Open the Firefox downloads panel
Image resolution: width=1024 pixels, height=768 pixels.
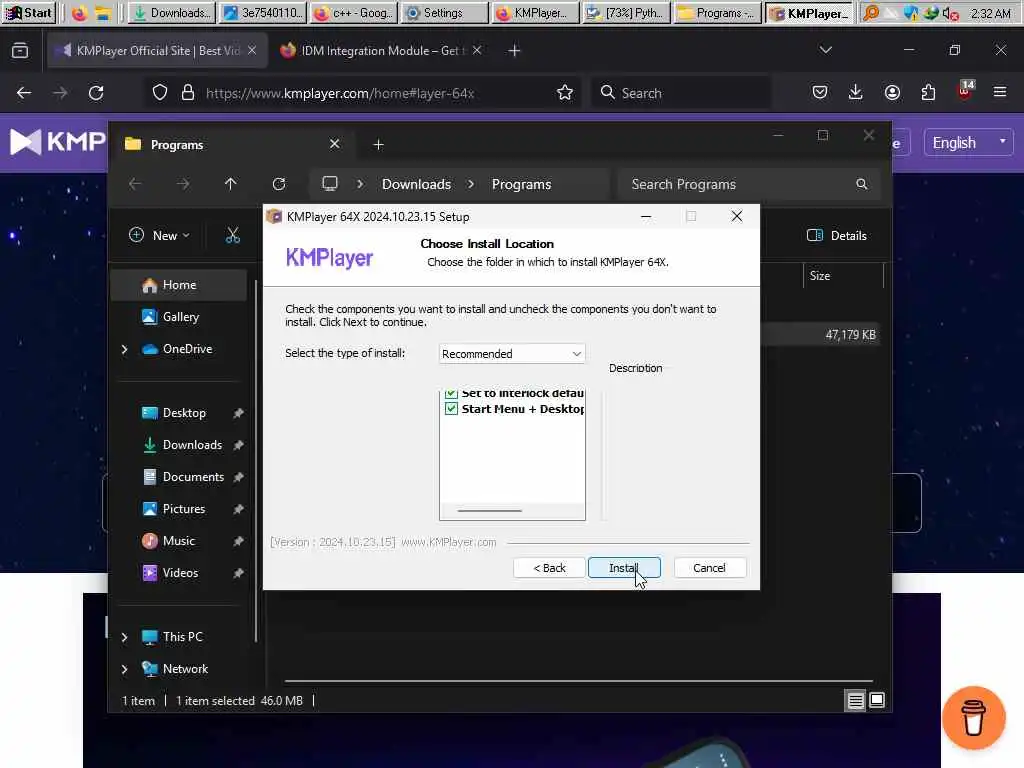(x=856, y=93)
